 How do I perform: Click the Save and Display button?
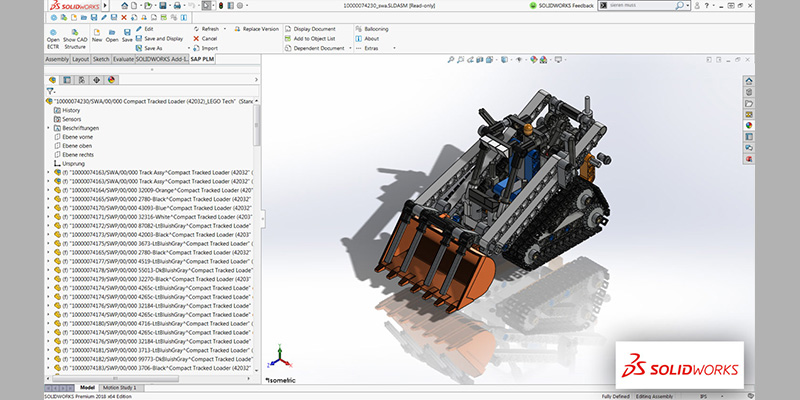tap(159, 39)
